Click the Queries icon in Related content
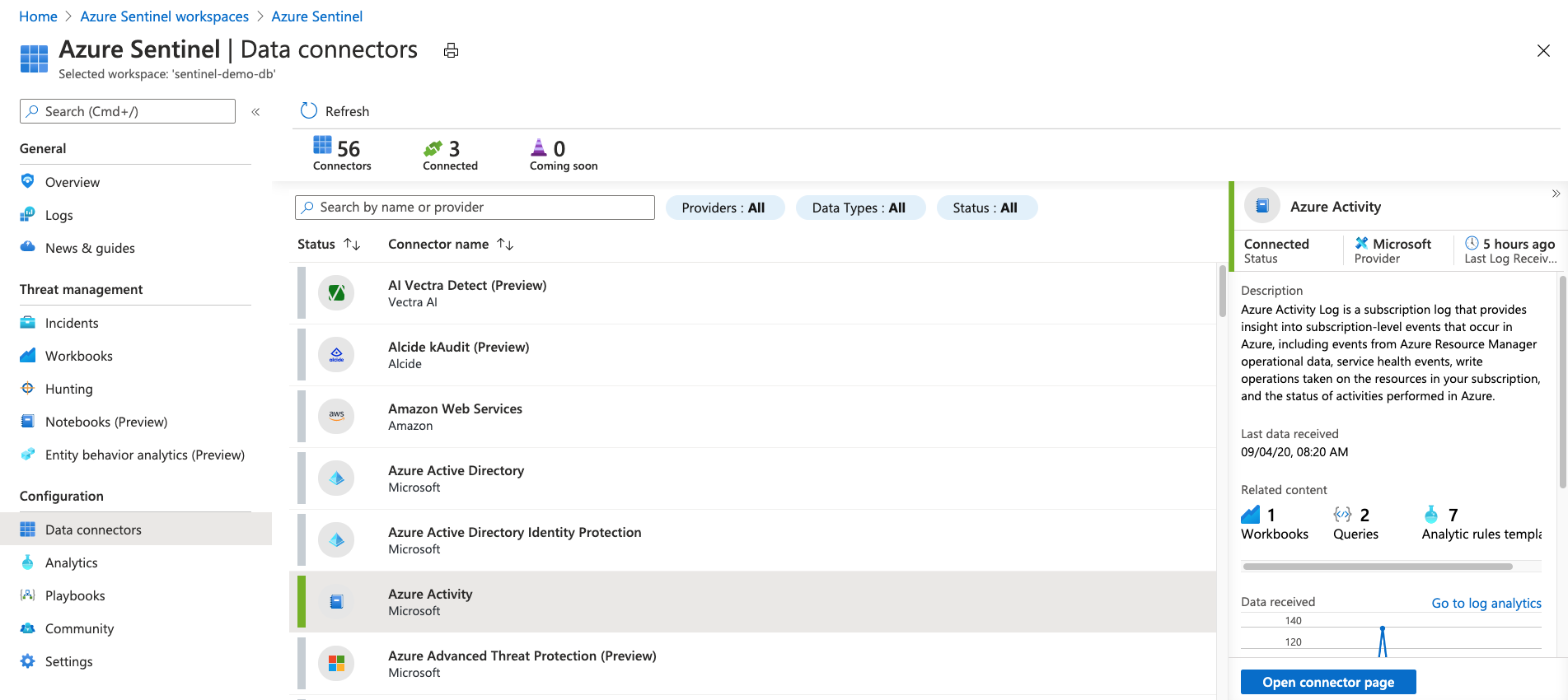The height and width of the screenshot is (700, 1568). coord(1342,515)
